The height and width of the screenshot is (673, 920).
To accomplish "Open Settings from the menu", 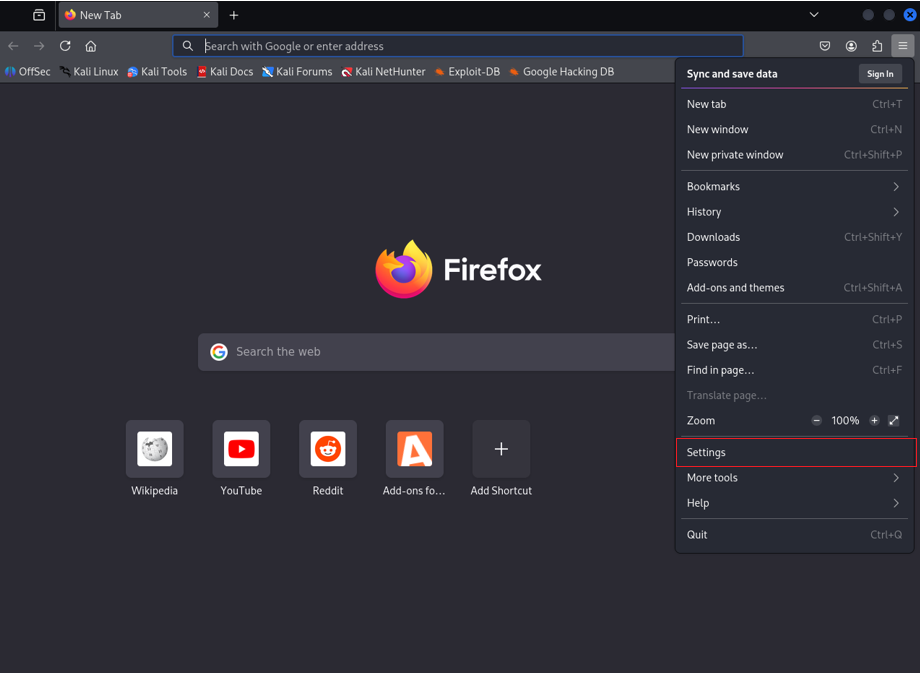I will [x=794, y=452].
